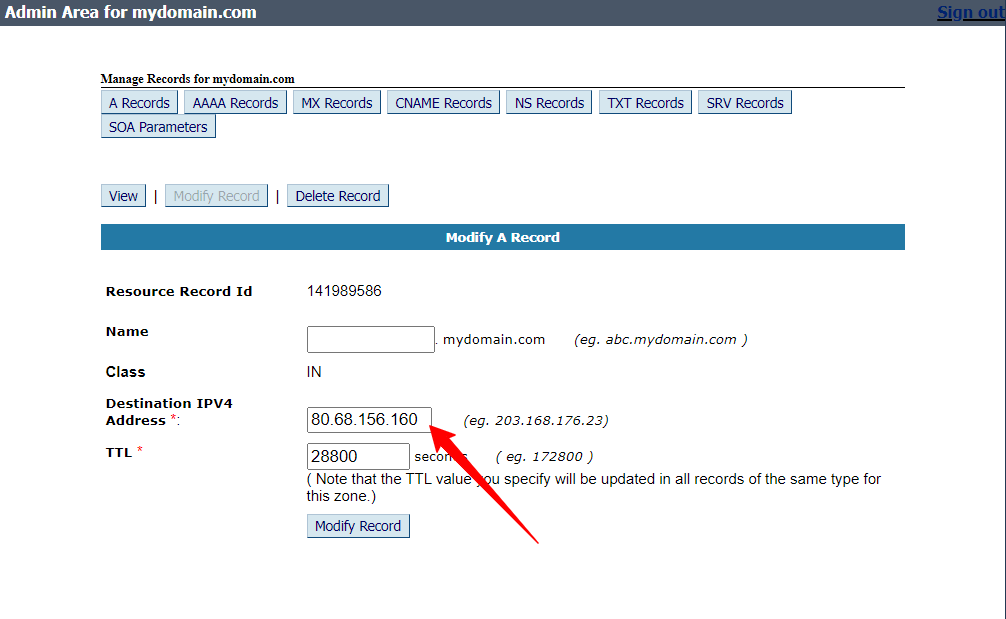The image size is (1006, 619).
Task: Click the greyed-out Modify Record button
Action: 216,196
